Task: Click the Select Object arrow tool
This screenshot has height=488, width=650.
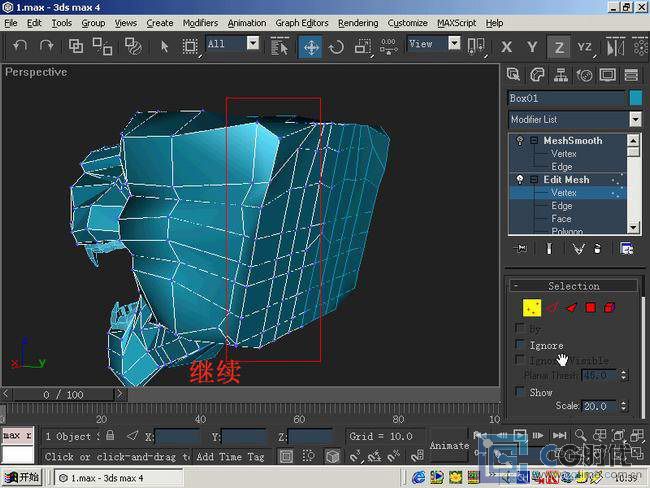Action: (x=165, y=46)
